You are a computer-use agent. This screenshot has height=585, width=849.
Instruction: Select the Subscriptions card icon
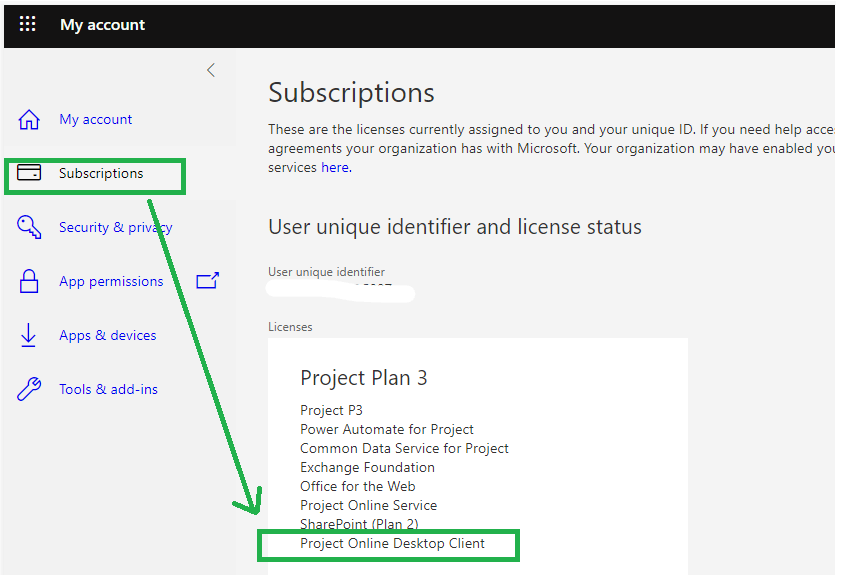[29, 172]
